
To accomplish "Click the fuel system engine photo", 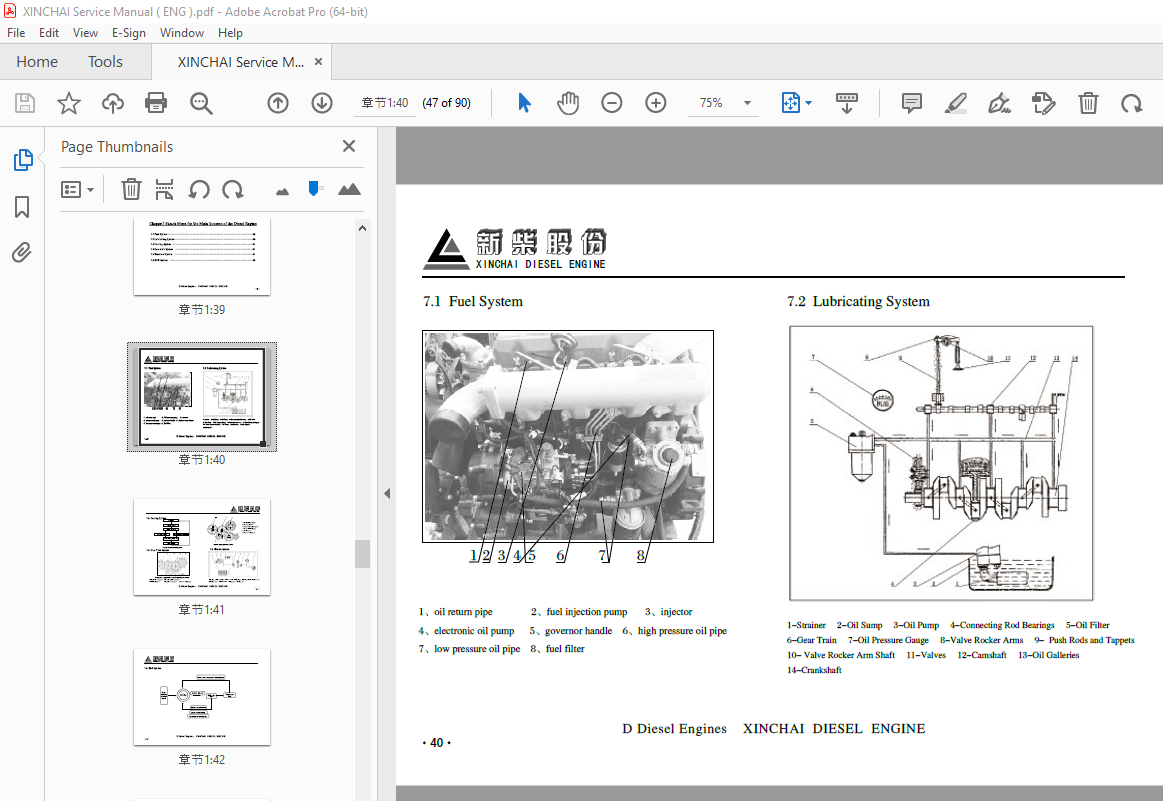I will 568,437.
